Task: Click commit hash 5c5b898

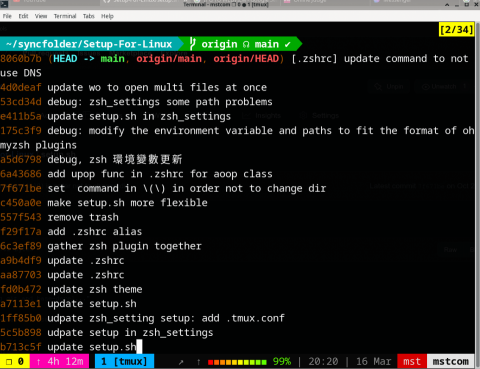Action: 21,332
